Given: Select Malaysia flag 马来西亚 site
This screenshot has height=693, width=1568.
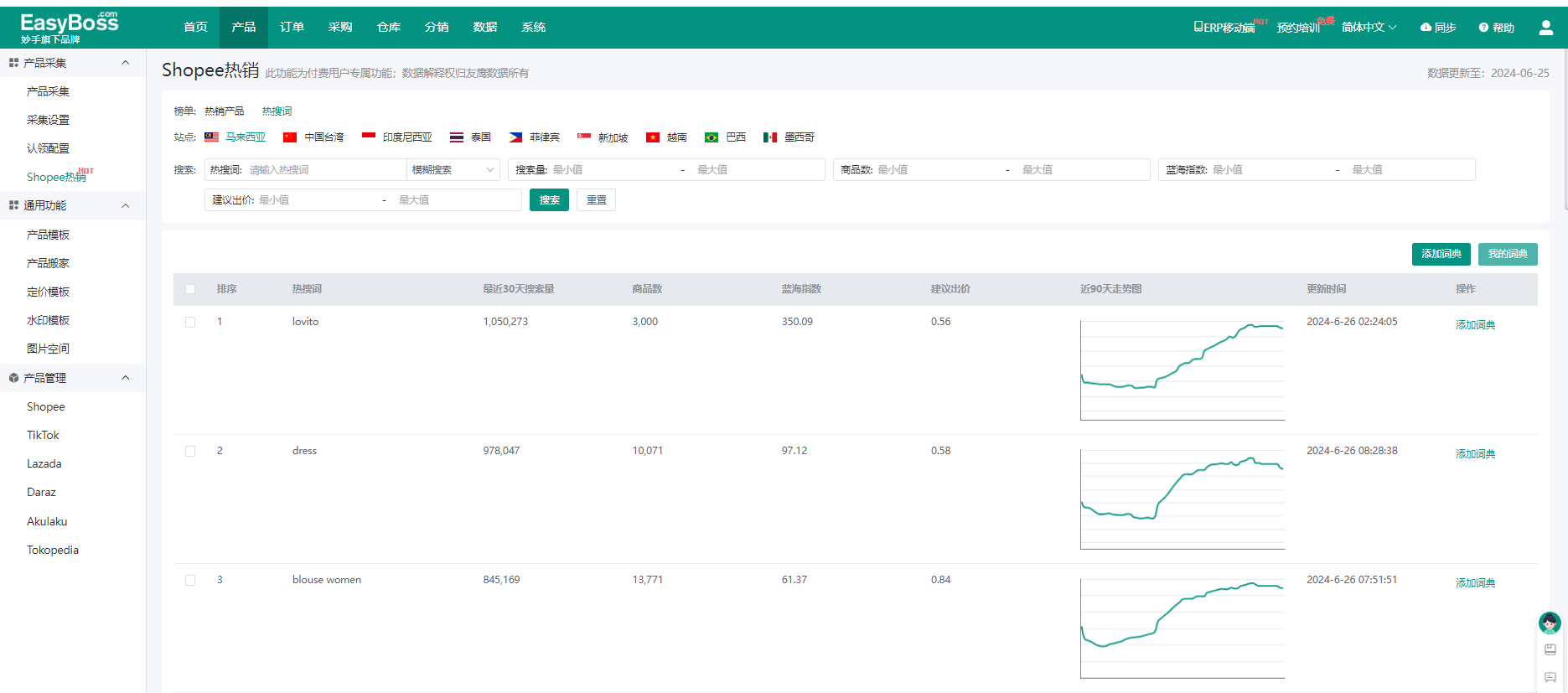Looking at the screenshot, I should pyautogui.click(x=235, y=137).
